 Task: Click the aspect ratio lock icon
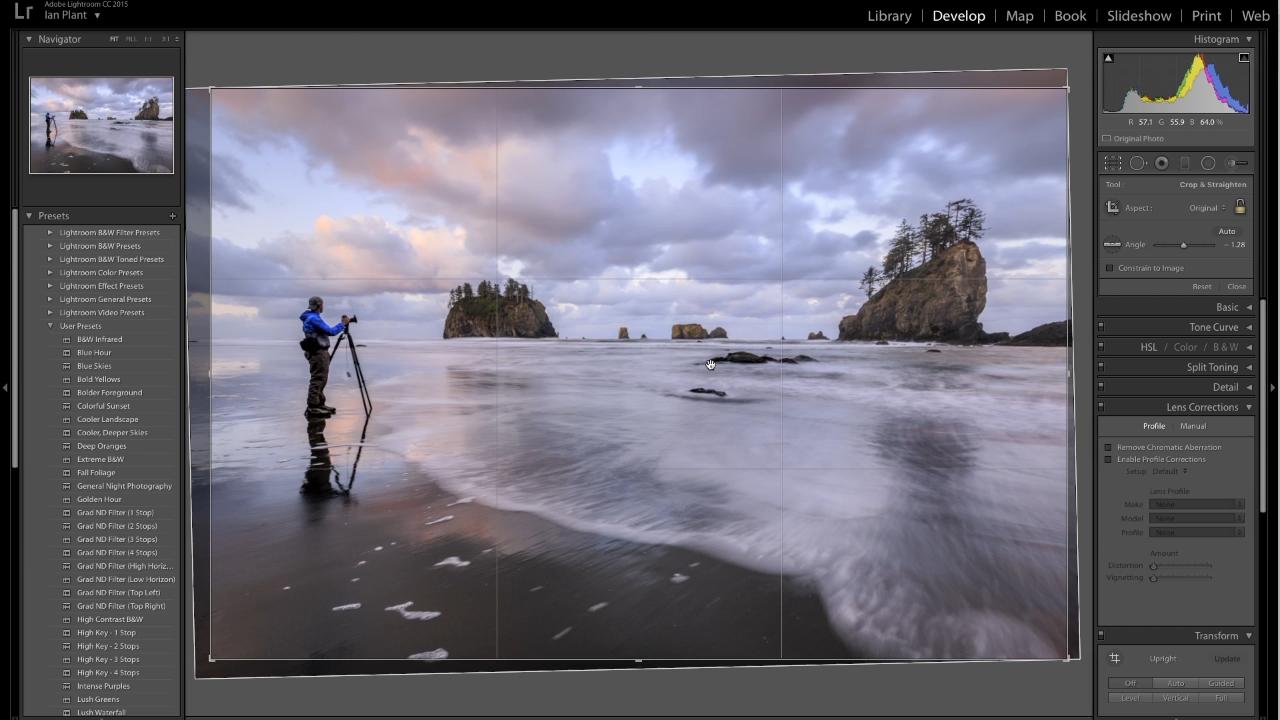[1240, 207]
